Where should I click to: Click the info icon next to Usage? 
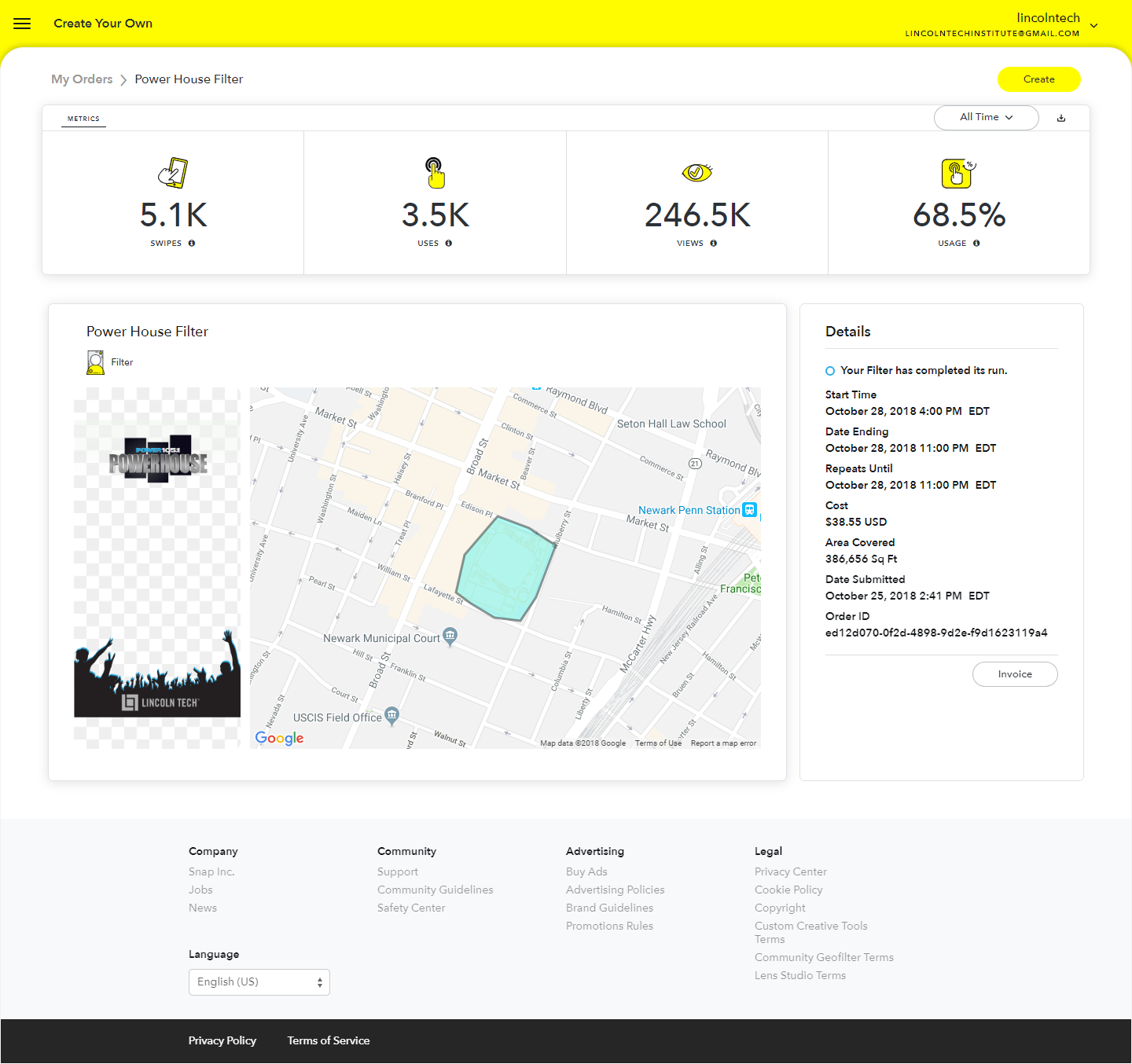tap(976, 244)
